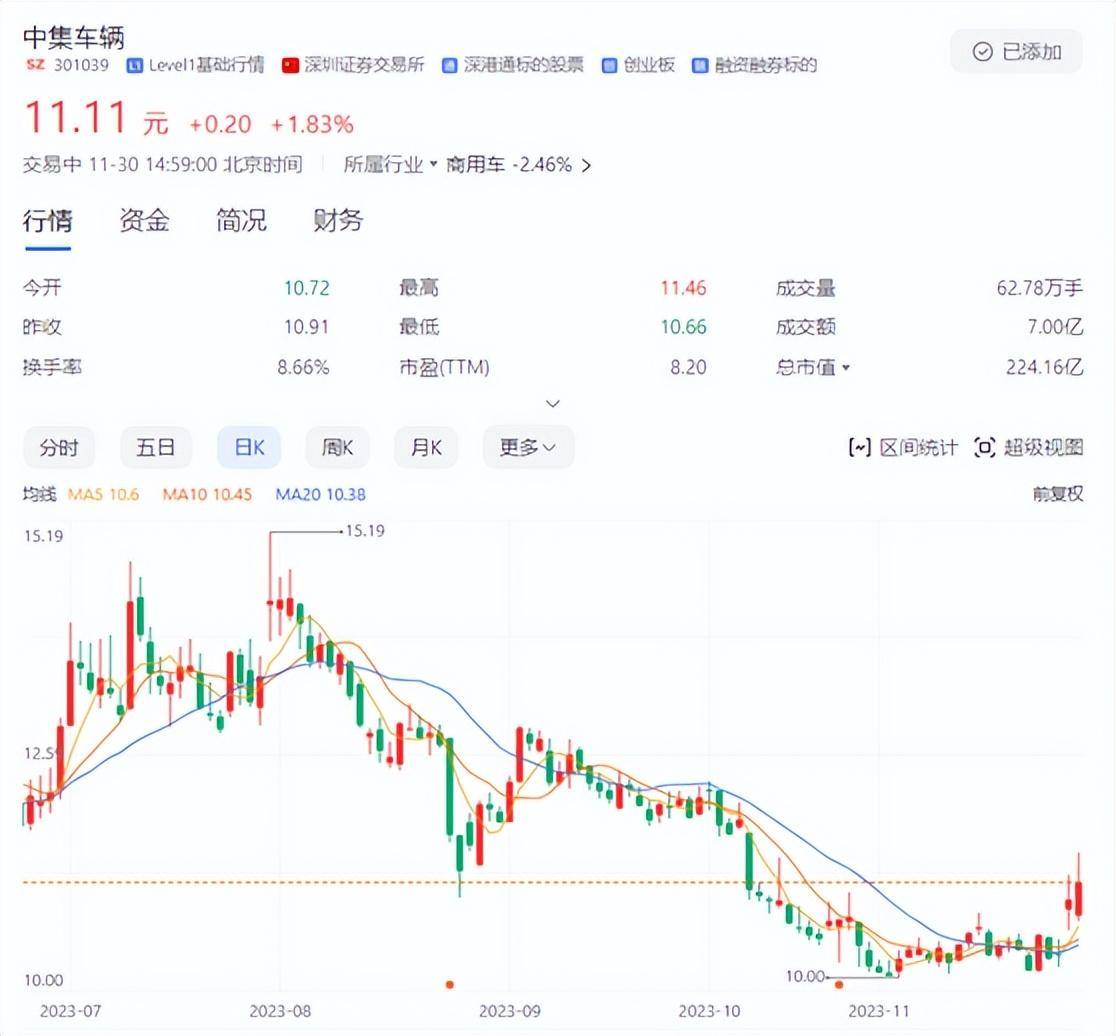Open the 总市值 dropdown
Viewport: 1116px width, 1036px height.
[x=813, y=367]
